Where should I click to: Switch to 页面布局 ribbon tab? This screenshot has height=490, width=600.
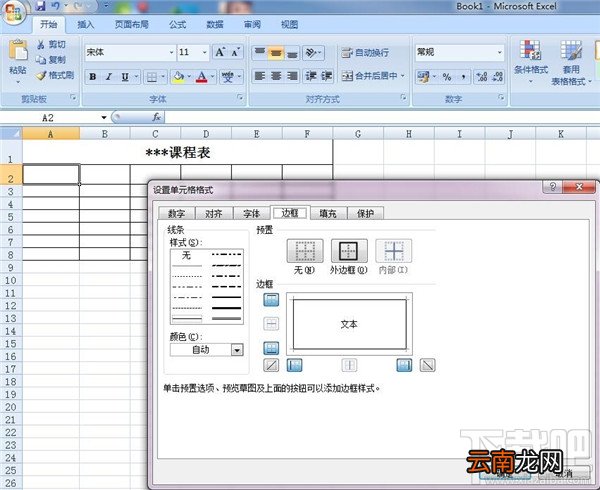point(131,24)
